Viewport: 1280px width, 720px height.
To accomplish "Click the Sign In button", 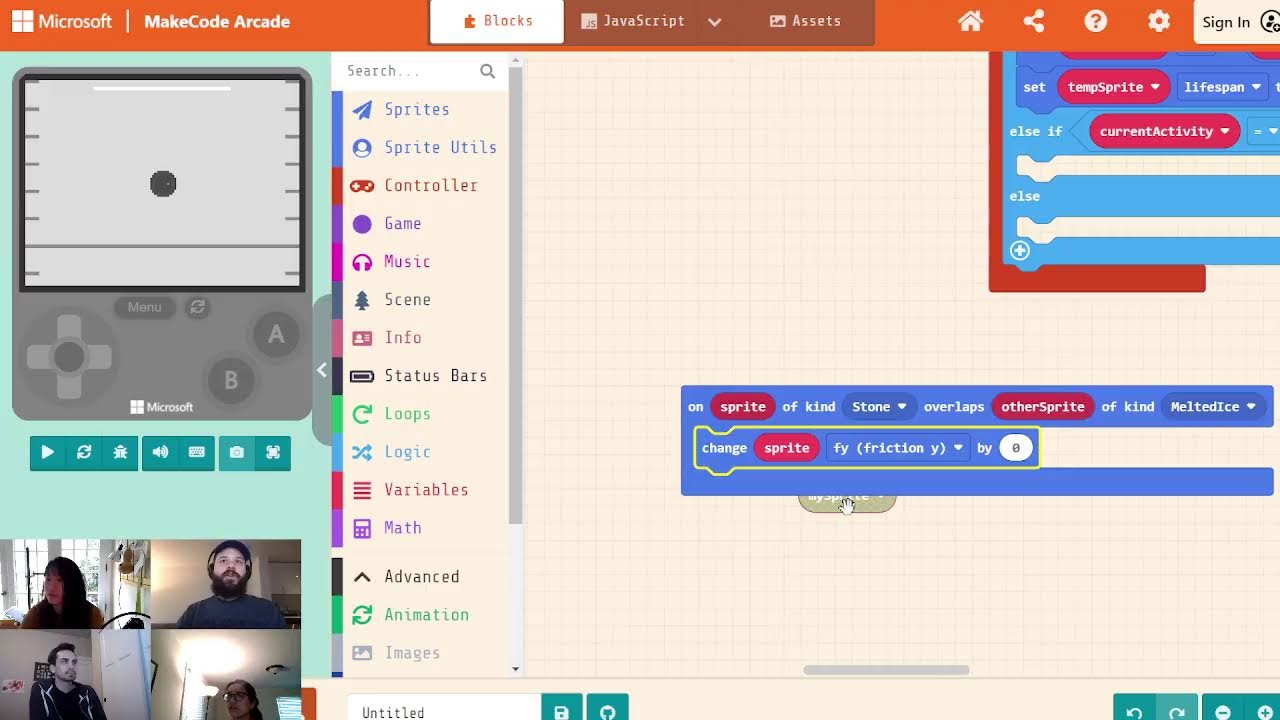I will click(x=1238, y=22).
